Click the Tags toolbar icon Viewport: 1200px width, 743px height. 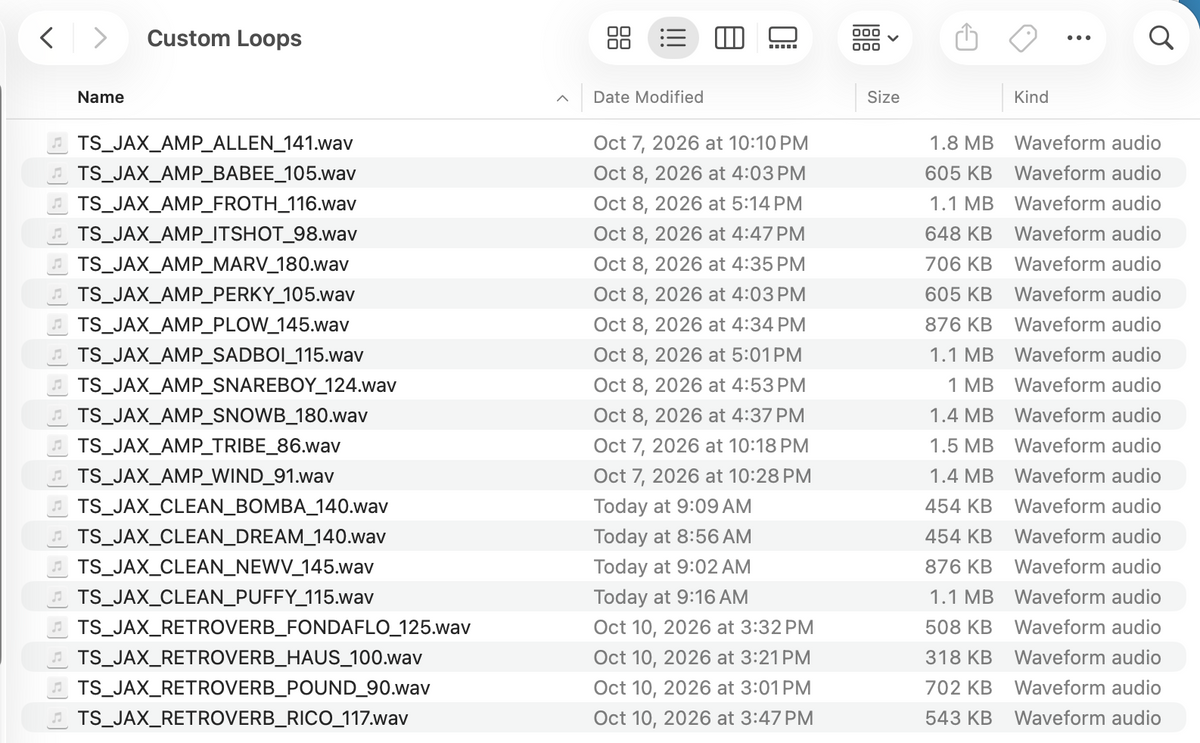click(1022, 38)
